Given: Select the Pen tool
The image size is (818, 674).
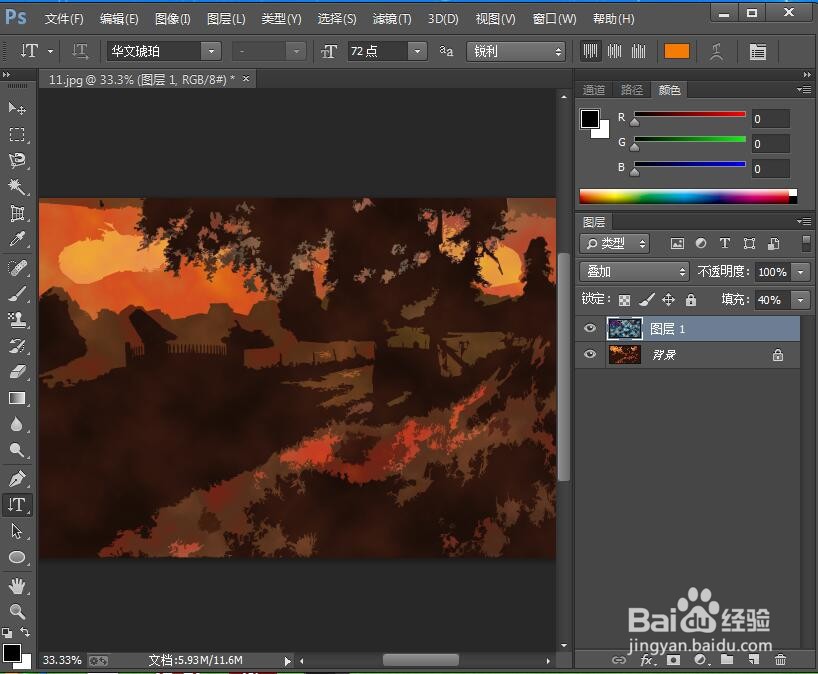Looking at the screenshot, I should pyautogui.click(x=17, y=478).
